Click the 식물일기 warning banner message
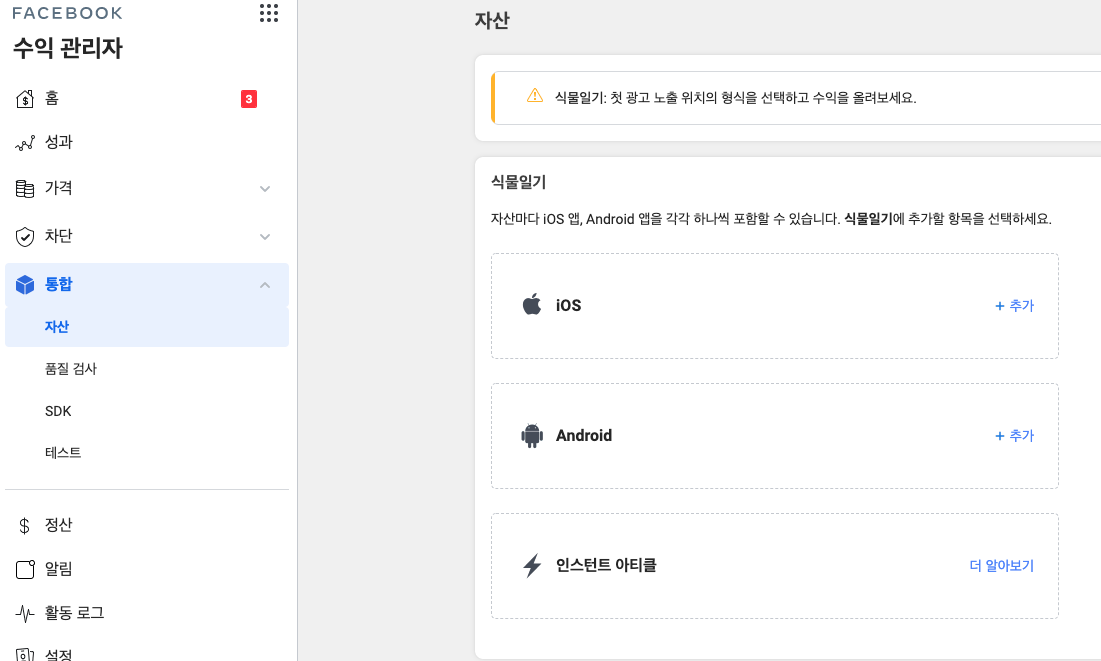Viewport: 1101px width, 661px height. click(x=735, y=98)
